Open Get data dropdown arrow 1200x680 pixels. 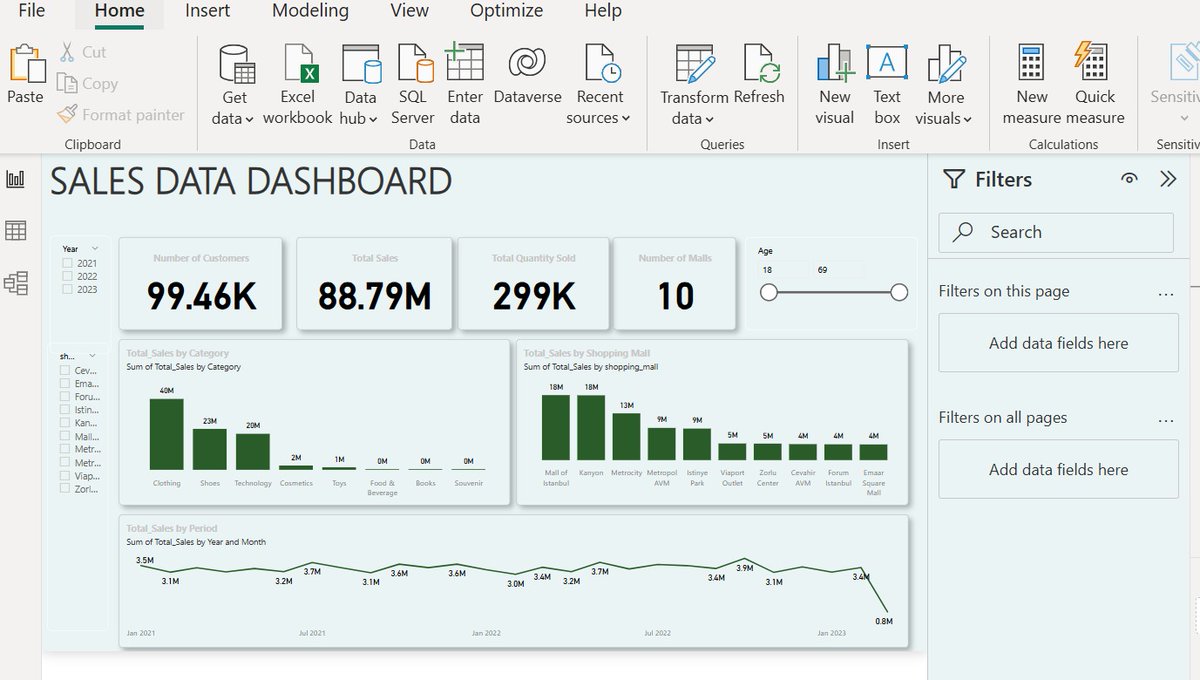[249, 119]
